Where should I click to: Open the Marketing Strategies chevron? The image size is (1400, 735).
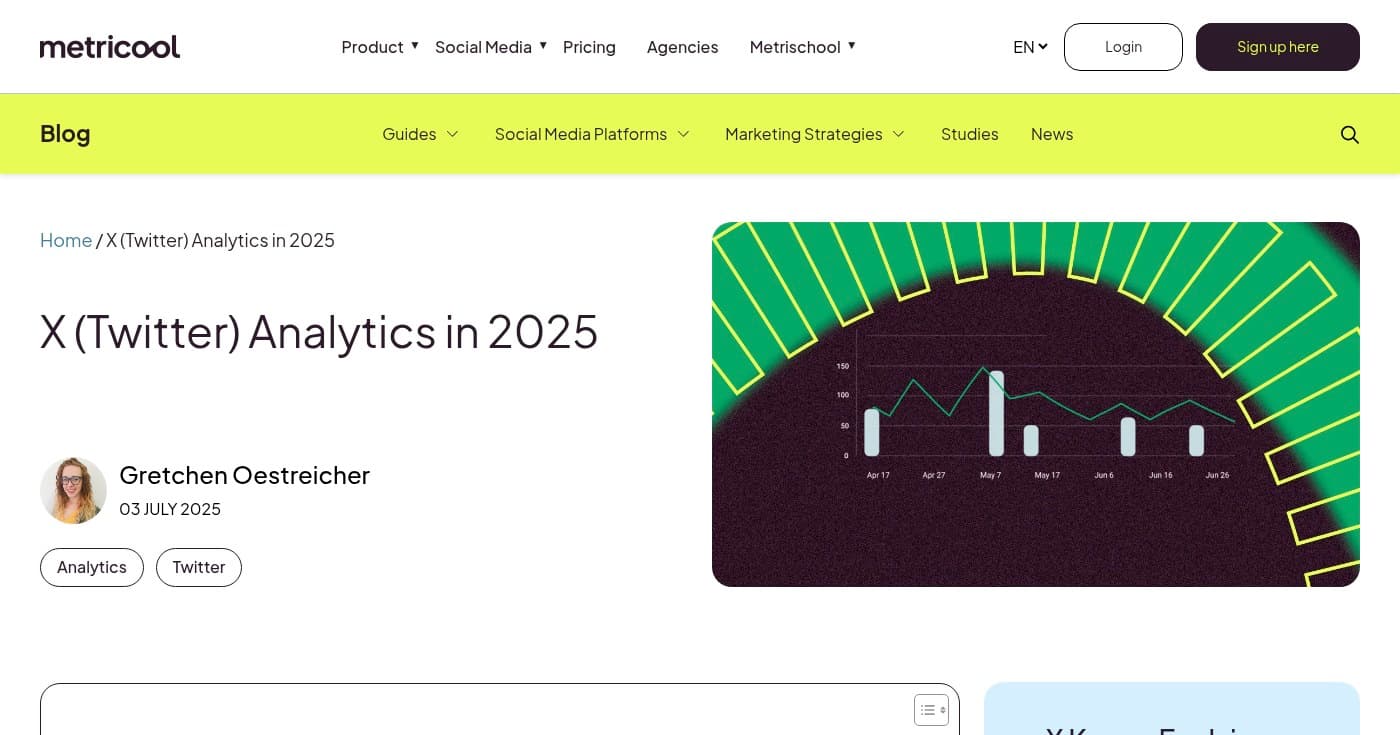point(897,134)
